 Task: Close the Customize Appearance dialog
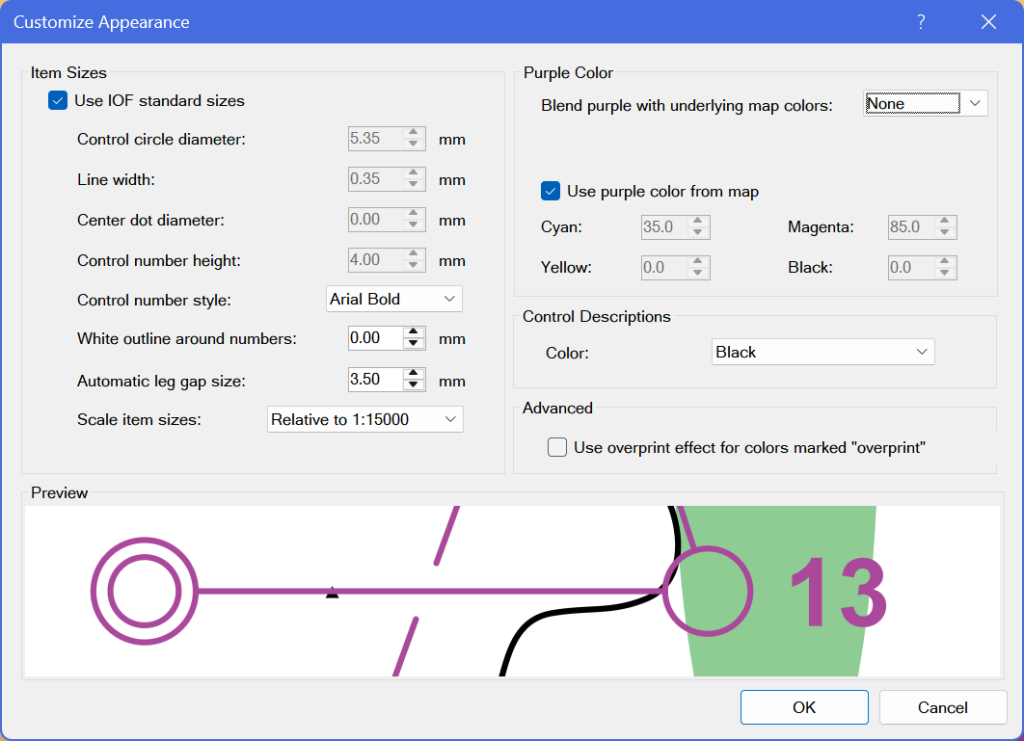coord(988,22)
